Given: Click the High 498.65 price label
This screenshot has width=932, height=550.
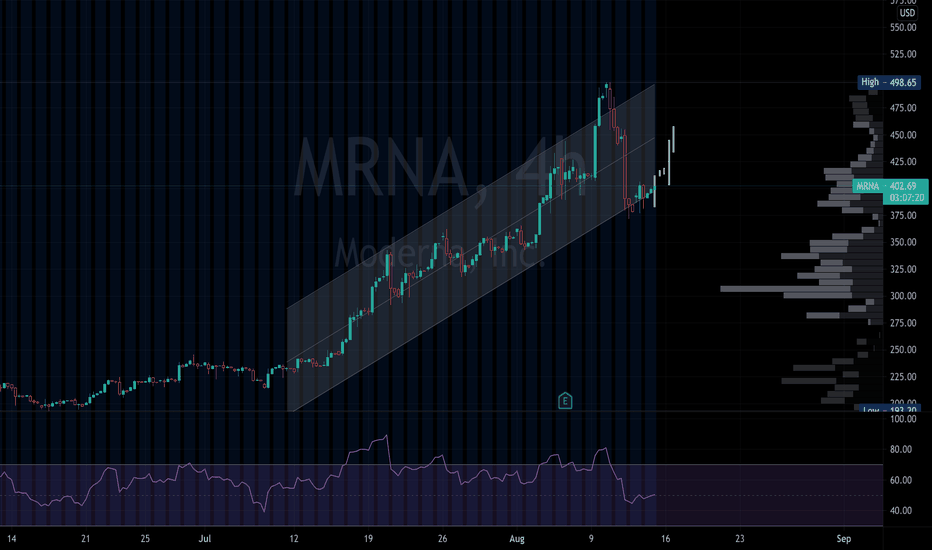Looking at the screenshot, I should point(889,82).
